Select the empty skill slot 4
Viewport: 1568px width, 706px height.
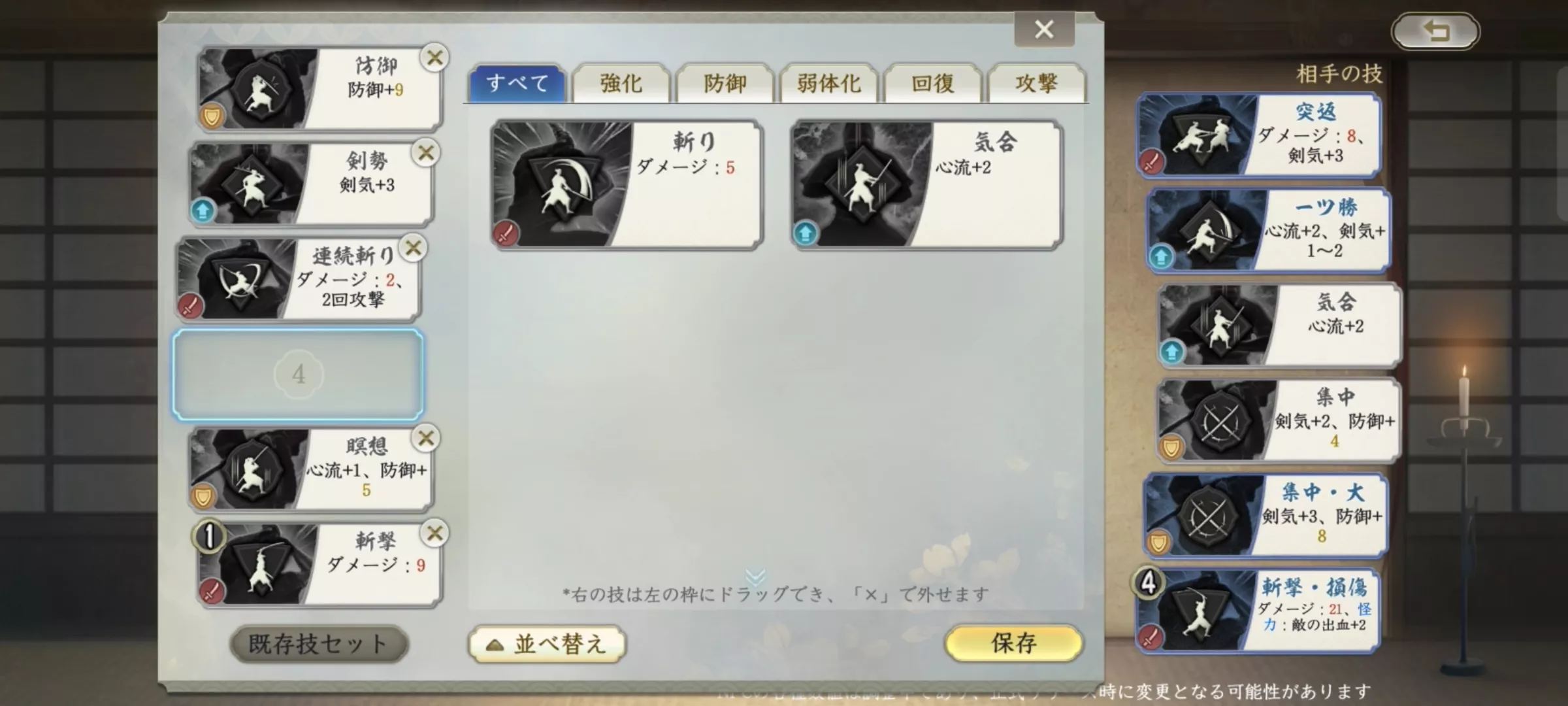click(298, 375)
